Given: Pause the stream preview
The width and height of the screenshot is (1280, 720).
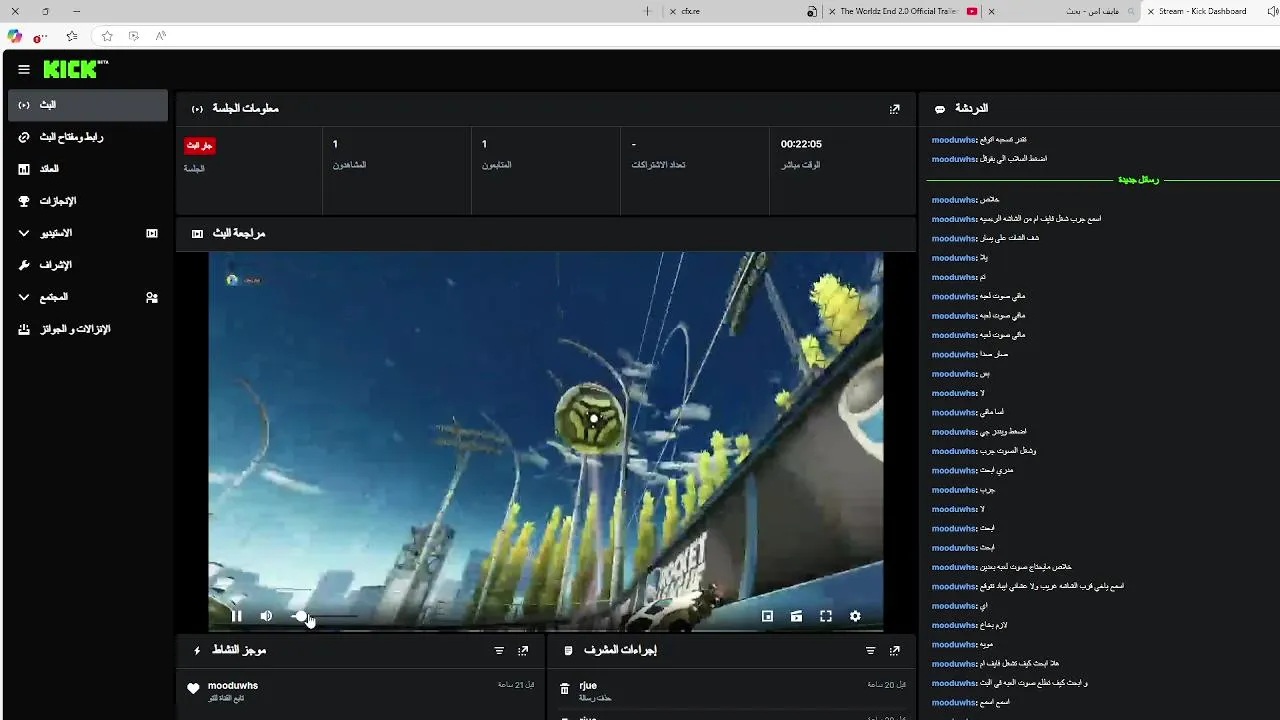Looking at the screenshot, I should pyautogui.click(x=237, y=616).
